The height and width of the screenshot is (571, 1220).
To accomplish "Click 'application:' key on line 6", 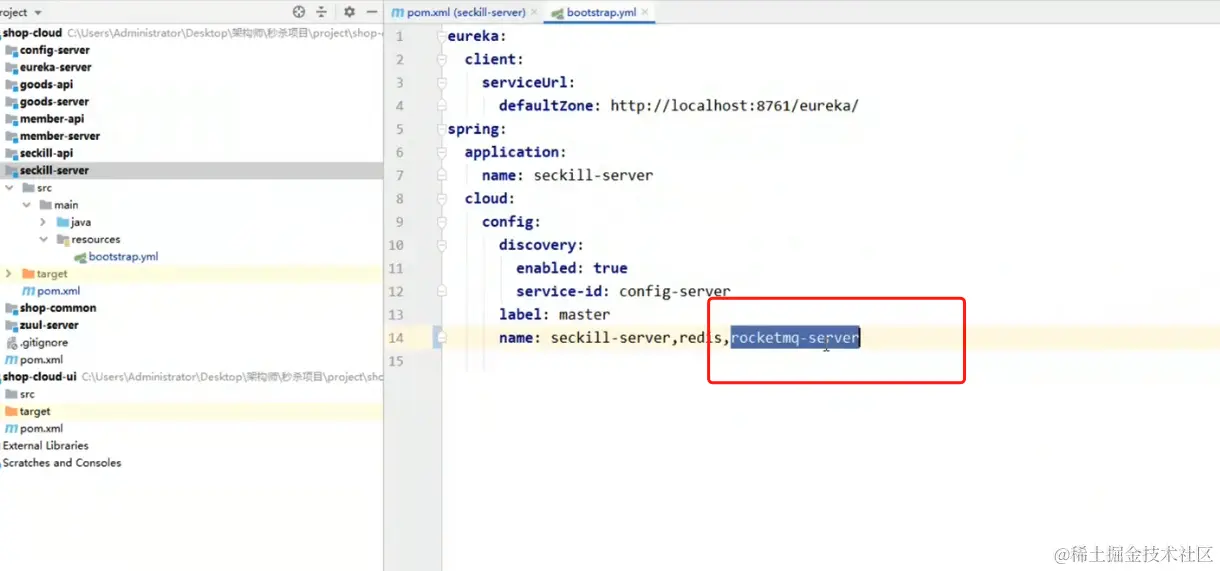I will pyautogui.click(x=516, y=152).
